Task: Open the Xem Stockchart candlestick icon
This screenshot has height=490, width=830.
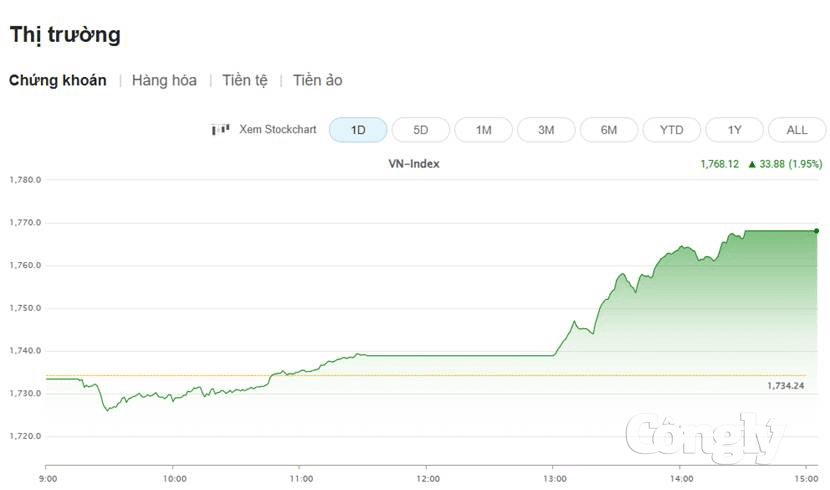Action: (220, 129)
